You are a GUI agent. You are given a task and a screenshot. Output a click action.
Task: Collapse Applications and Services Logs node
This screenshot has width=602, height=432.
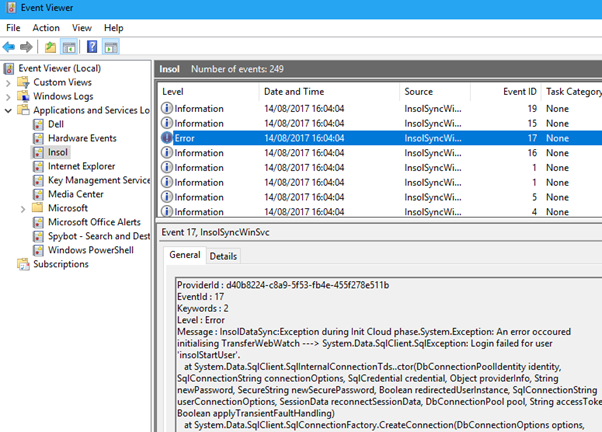9,110
